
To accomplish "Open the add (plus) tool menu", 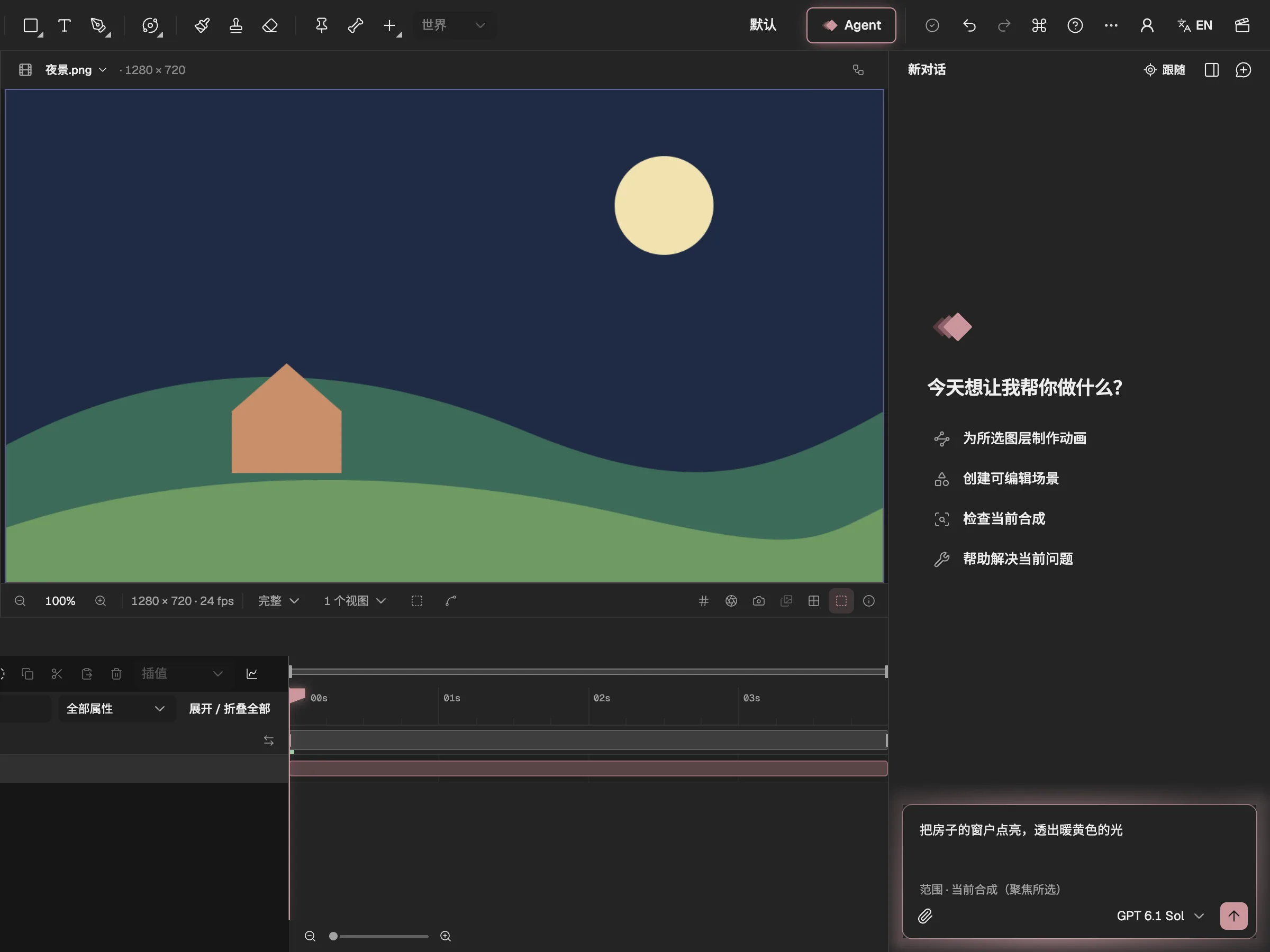I will (x=391, y=25).
